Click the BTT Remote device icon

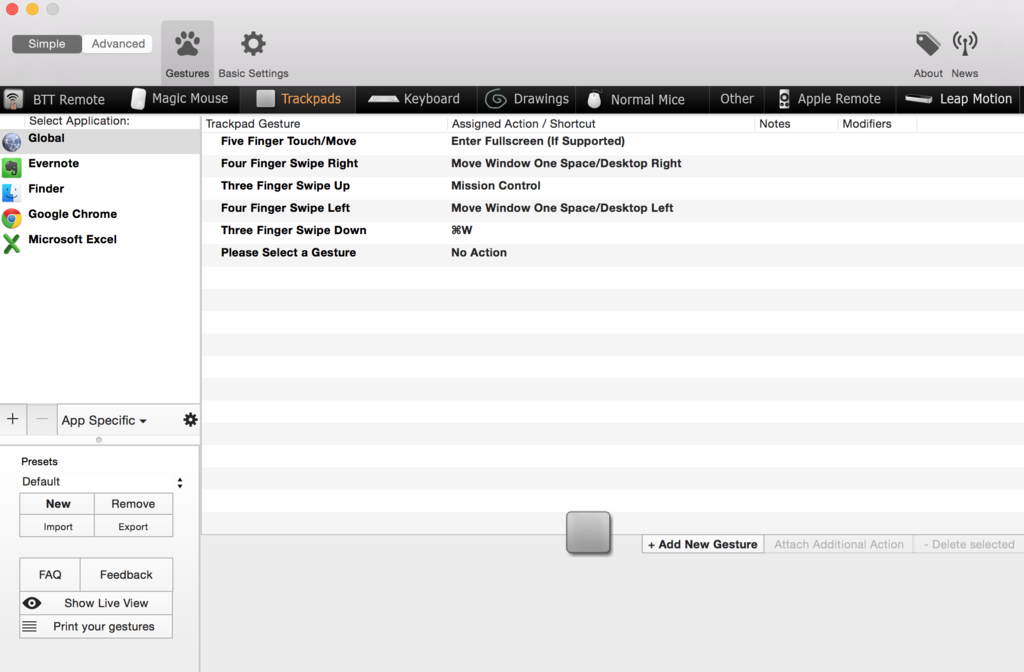[x=13, y=99]
